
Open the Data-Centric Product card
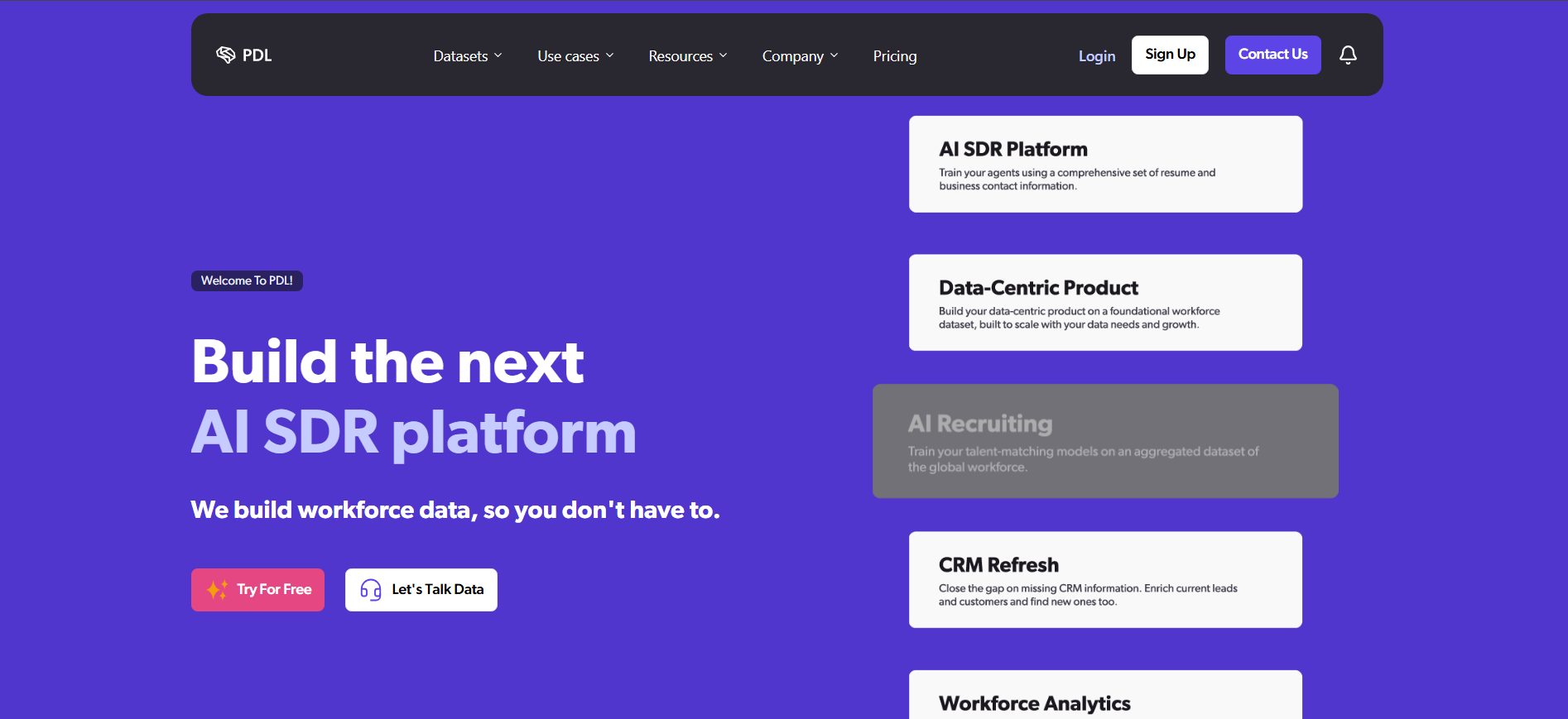1105,303
